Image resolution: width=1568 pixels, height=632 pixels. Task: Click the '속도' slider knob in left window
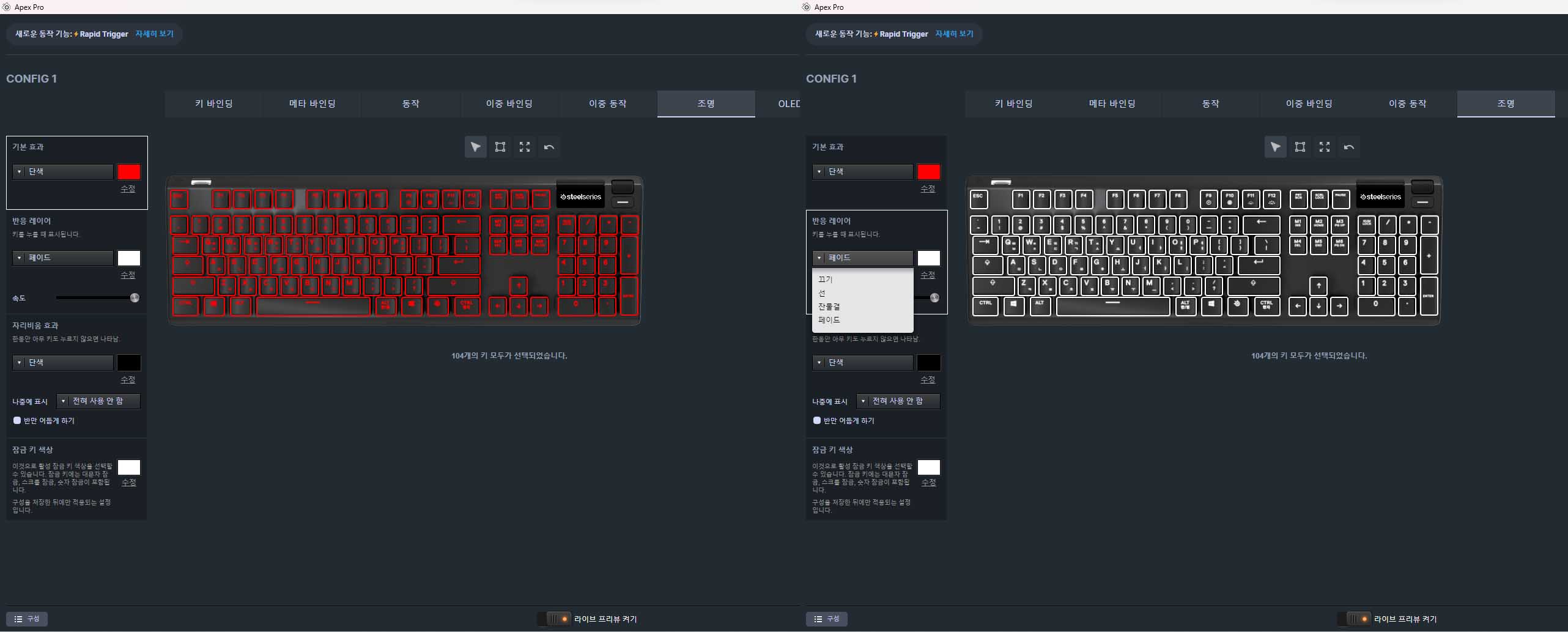click(x=135, y=298)
